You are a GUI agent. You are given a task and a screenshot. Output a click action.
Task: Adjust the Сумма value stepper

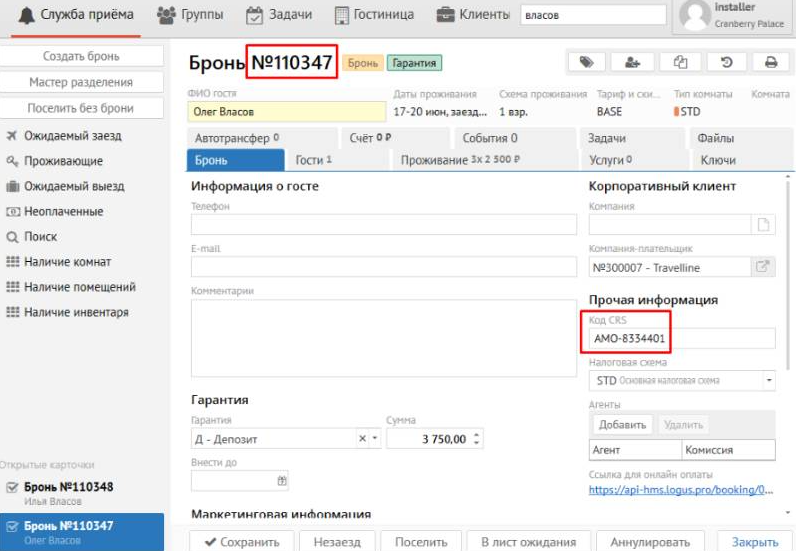coord(476,439)
